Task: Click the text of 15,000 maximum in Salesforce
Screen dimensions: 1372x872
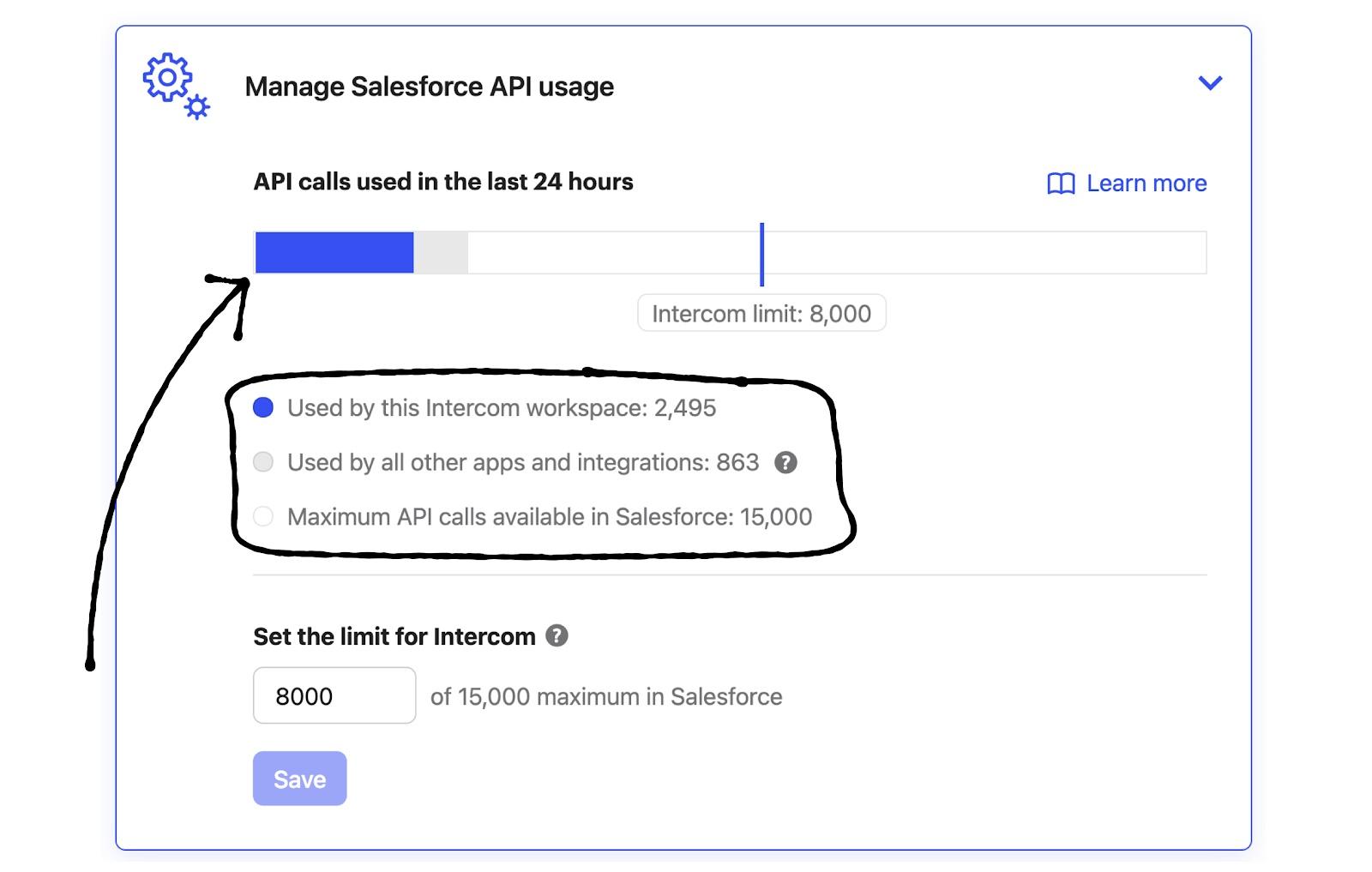Action: point(606,696)
